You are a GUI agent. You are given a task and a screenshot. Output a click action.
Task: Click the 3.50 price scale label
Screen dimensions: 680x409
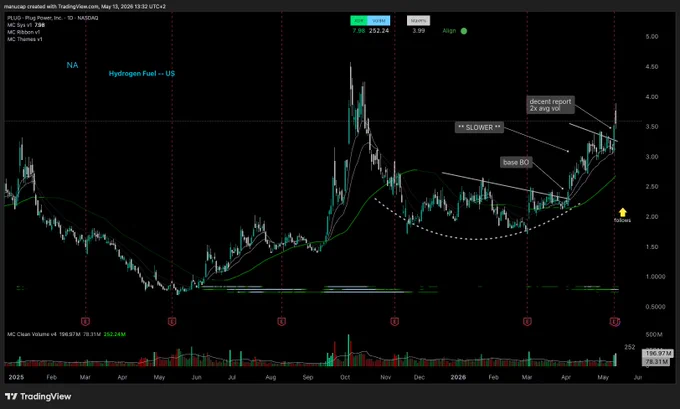652,127
